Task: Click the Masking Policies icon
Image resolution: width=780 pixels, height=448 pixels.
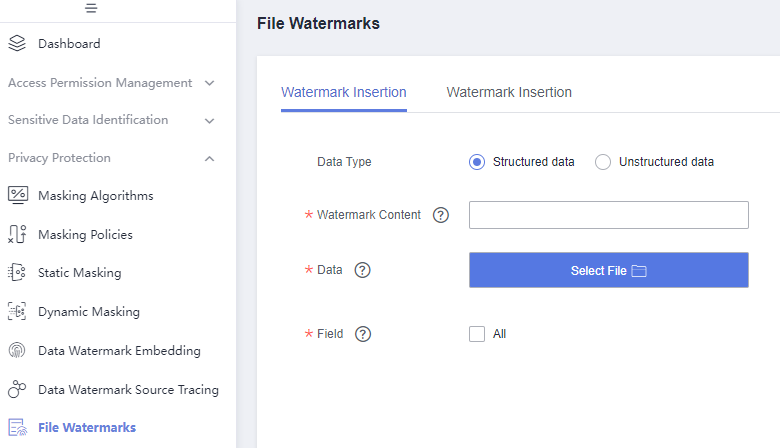Action: [x=17, y=234]
